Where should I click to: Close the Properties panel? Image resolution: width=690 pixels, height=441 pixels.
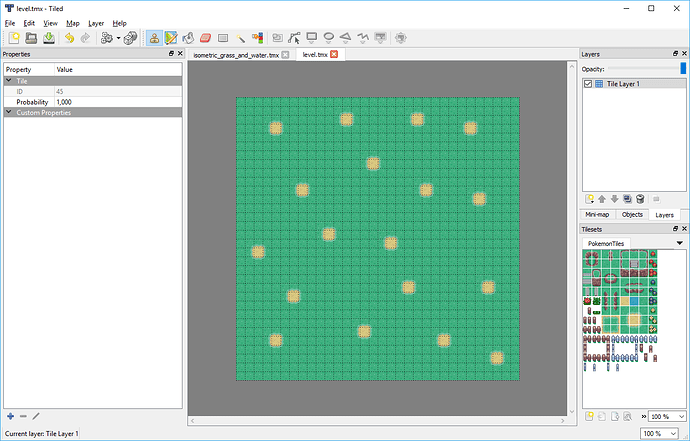(180, 54)
